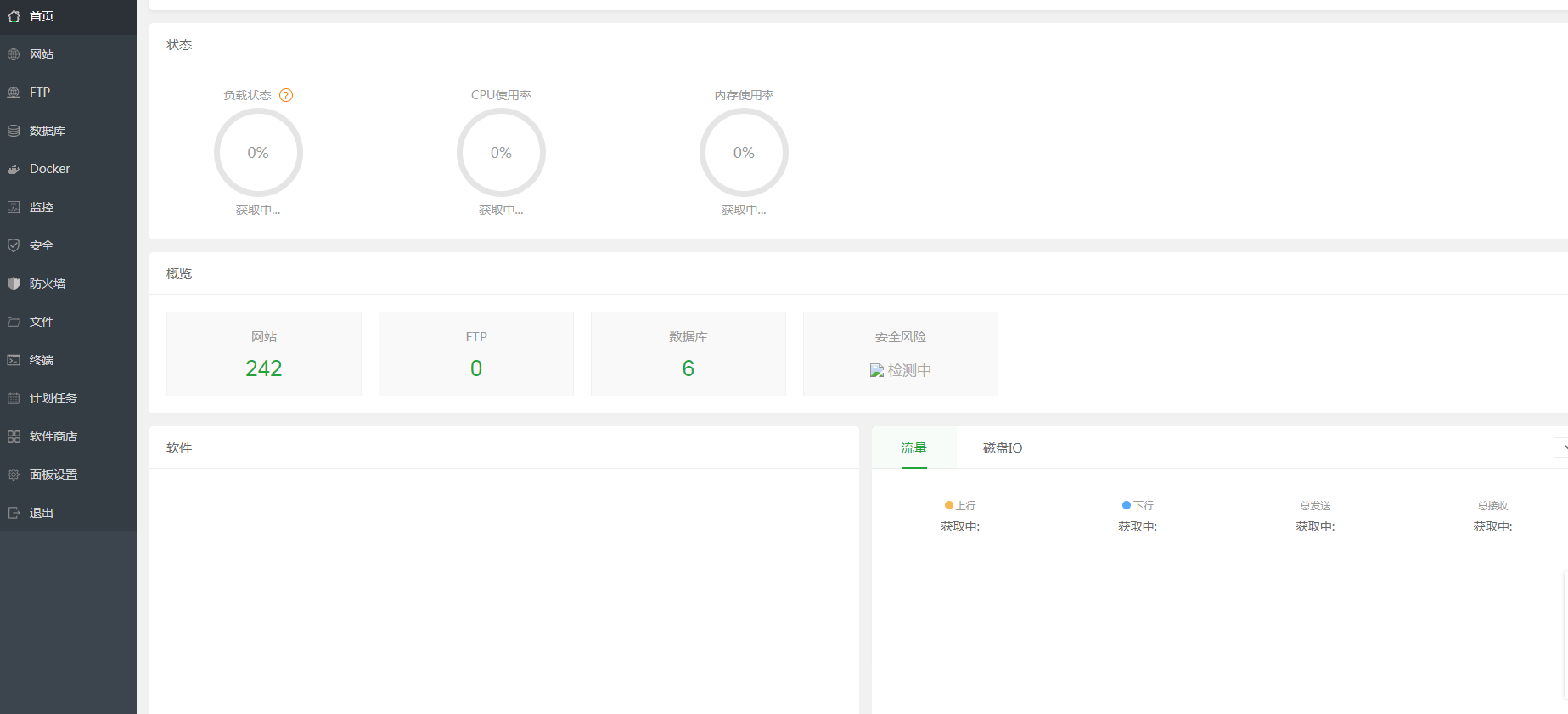Switch to the 磁盘IO tab

pyautogui.click(x=1002, y=448)
